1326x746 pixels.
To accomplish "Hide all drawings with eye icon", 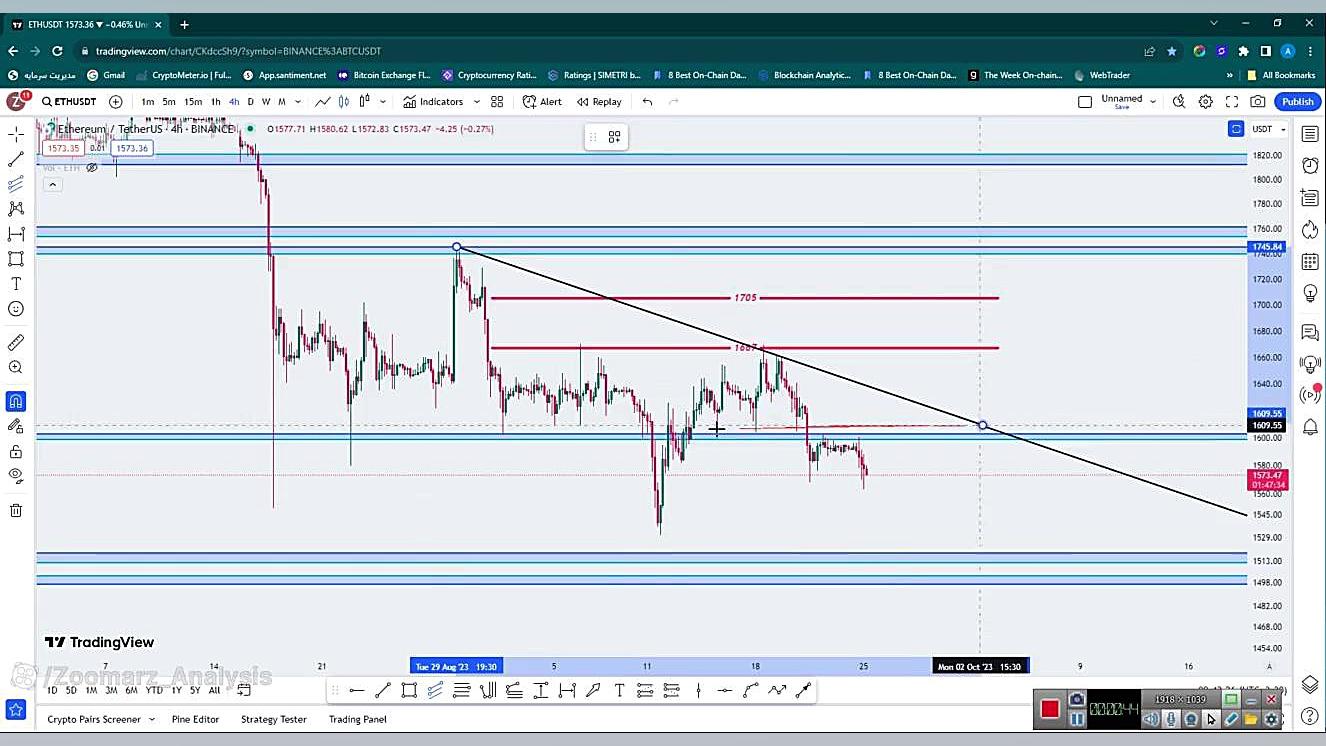I will (16, 476).
